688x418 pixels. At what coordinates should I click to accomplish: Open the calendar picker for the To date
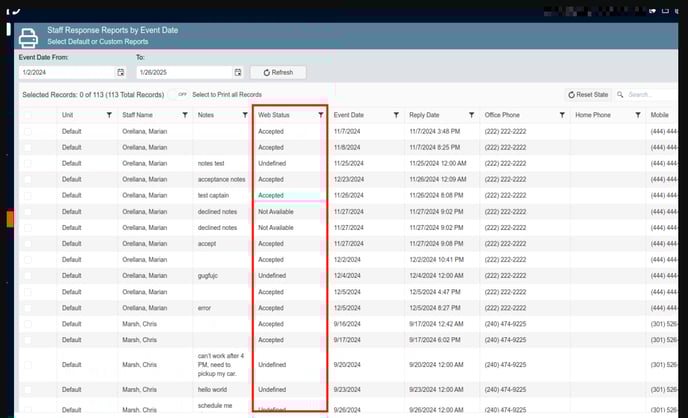[x=238, y=73]
